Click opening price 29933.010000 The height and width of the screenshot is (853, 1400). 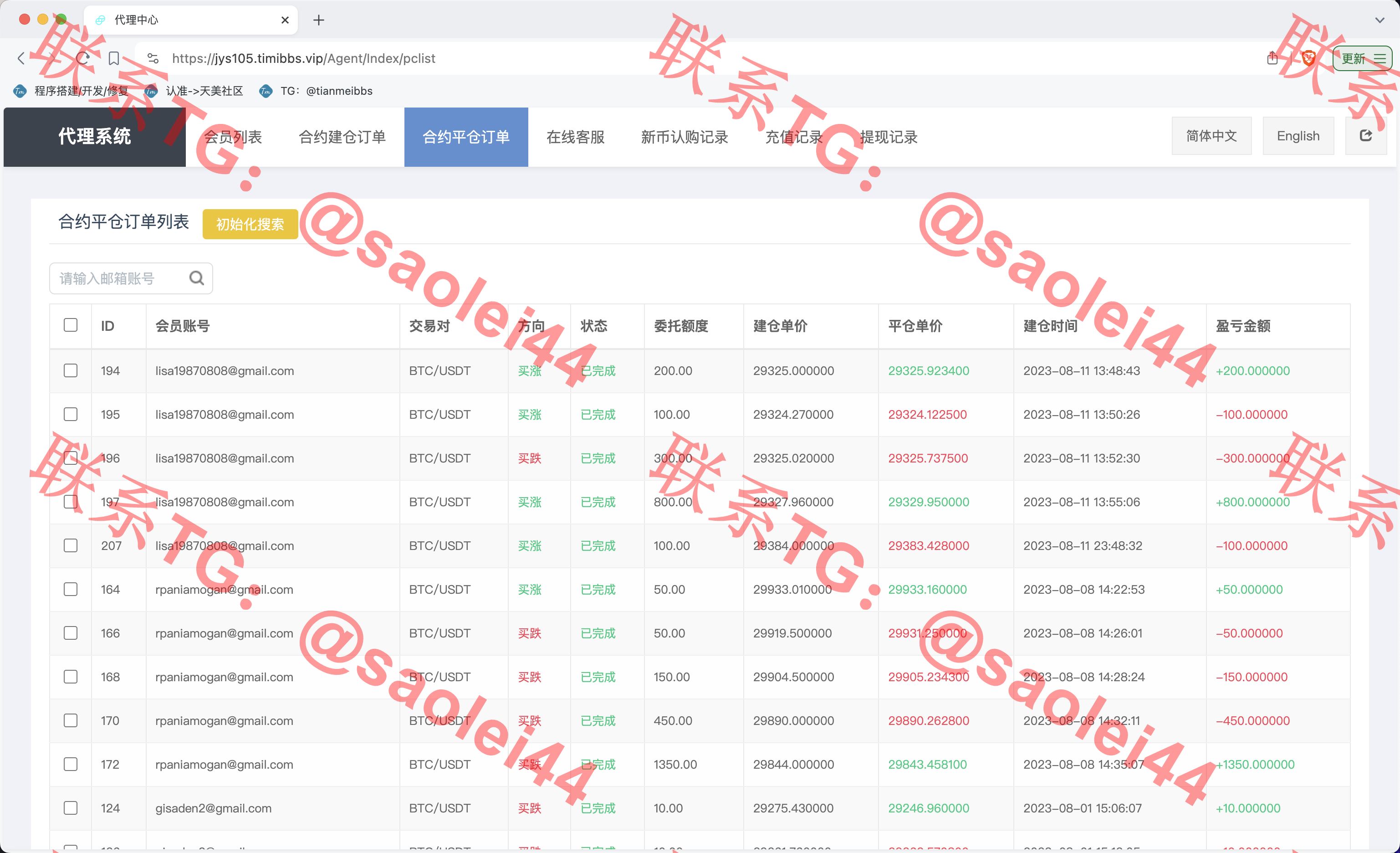tap(792, 589)
